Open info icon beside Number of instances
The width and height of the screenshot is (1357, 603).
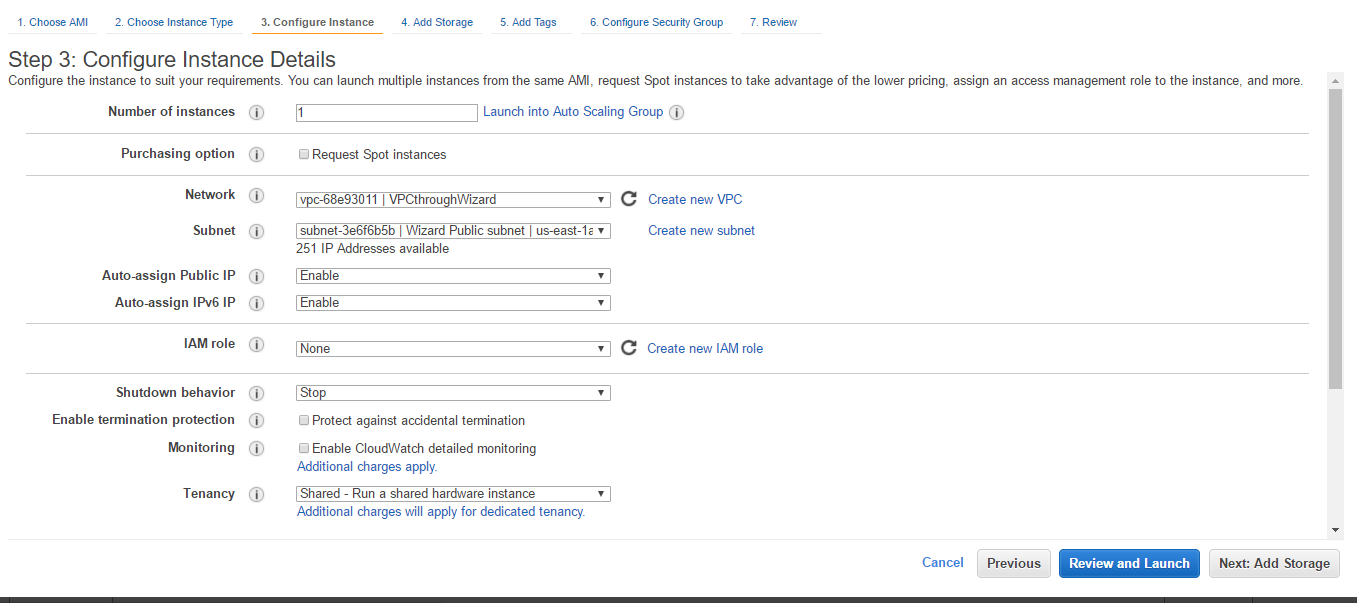(x=256, y=113)
